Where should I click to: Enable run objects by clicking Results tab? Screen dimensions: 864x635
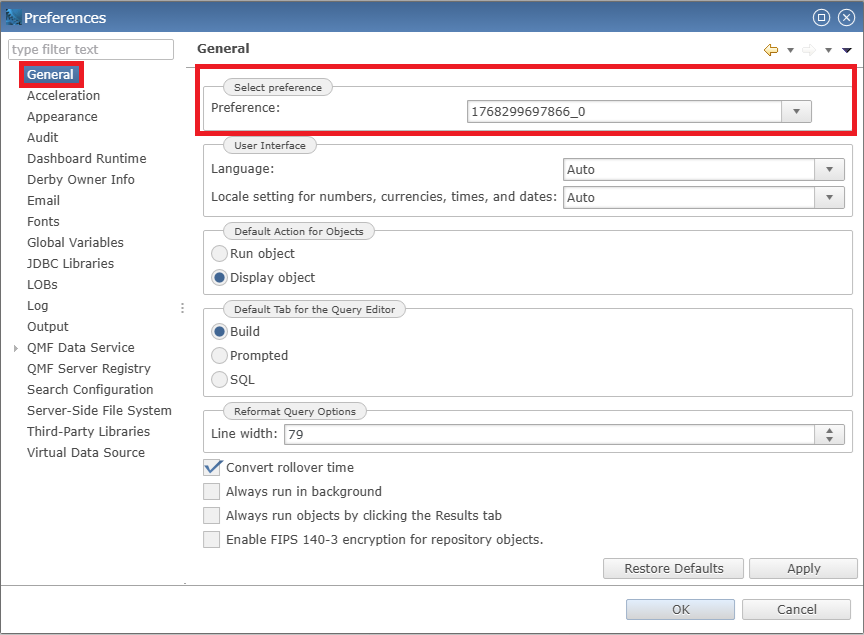pyautogui.click(x=212, y=515)
